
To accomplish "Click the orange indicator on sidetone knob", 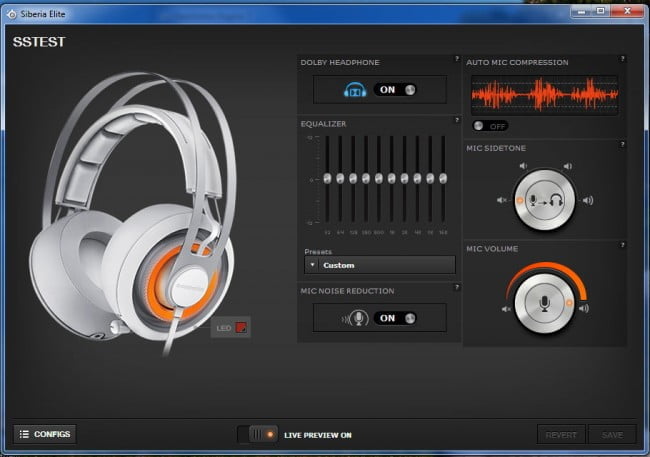I will (x=519, y=200).
